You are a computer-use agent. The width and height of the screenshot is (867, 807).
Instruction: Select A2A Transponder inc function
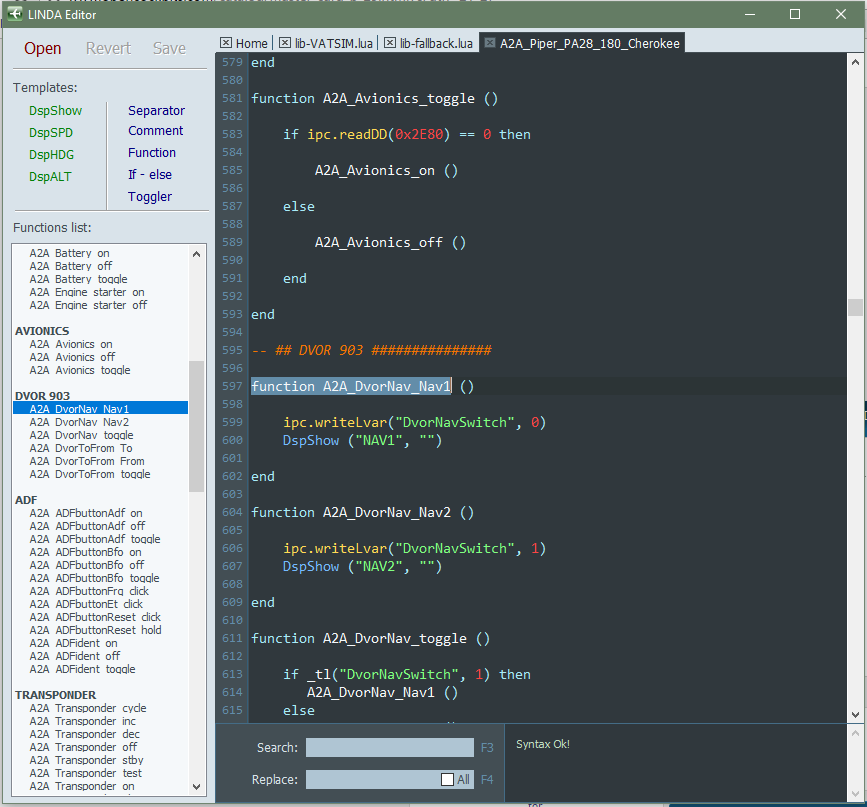pyautogui.click(x=82, y=721)
